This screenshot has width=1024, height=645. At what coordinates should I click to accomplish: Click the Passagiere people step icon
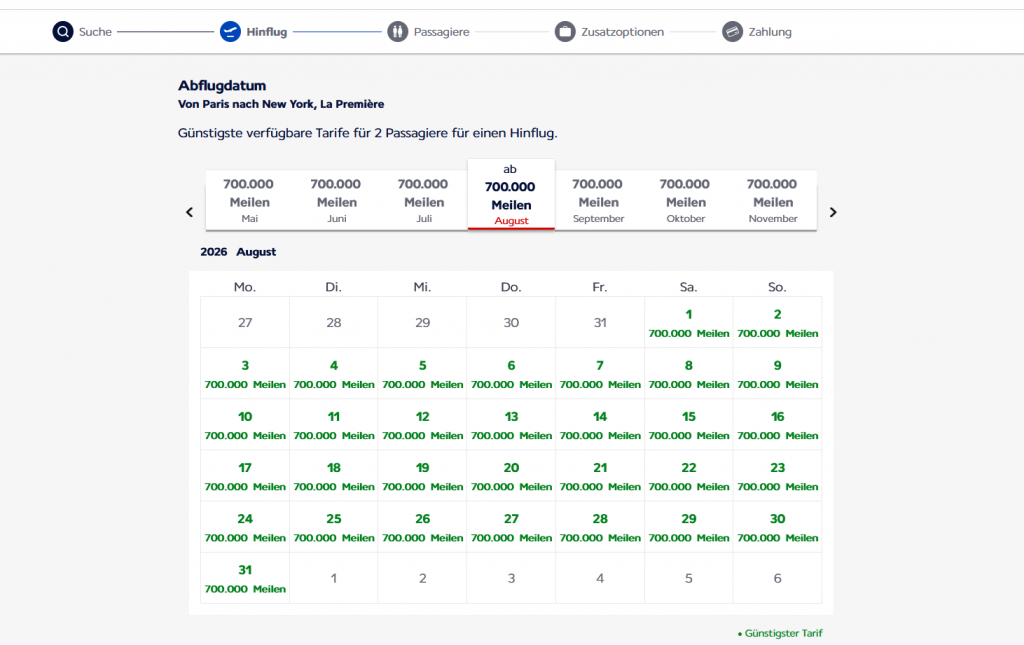click(398, 32)
